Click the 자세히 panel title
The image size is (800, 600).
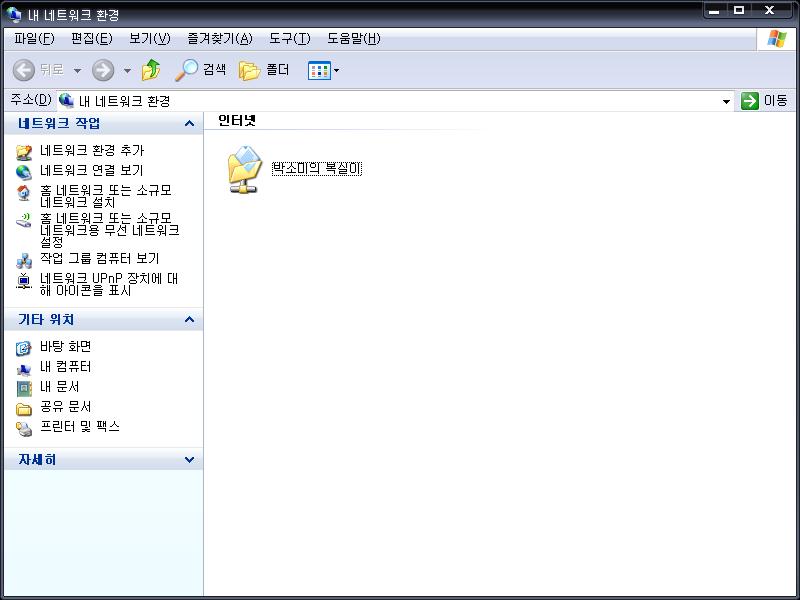click(37, 460)
